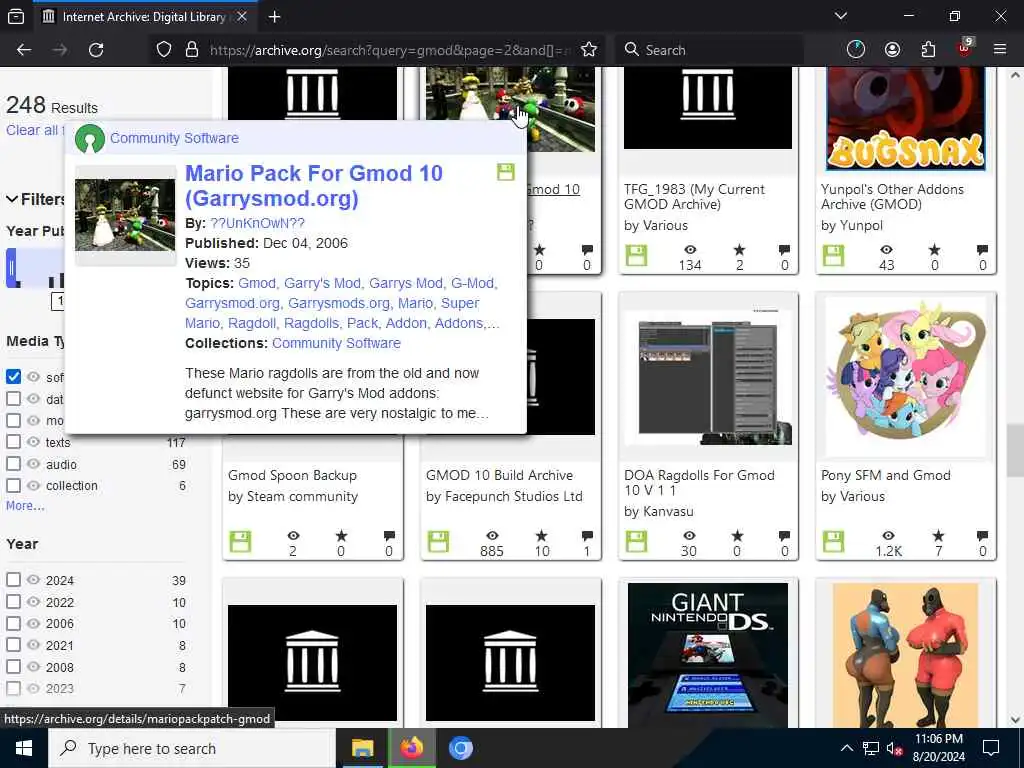Expand more media types with More...
Screen dimensions: 1024x768
pos(25,505)
